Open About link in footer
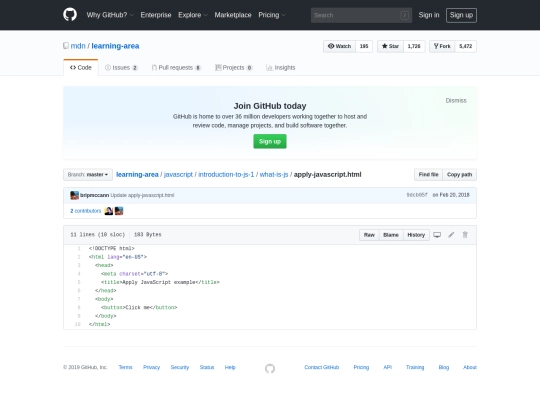 (x=470, y=367)
